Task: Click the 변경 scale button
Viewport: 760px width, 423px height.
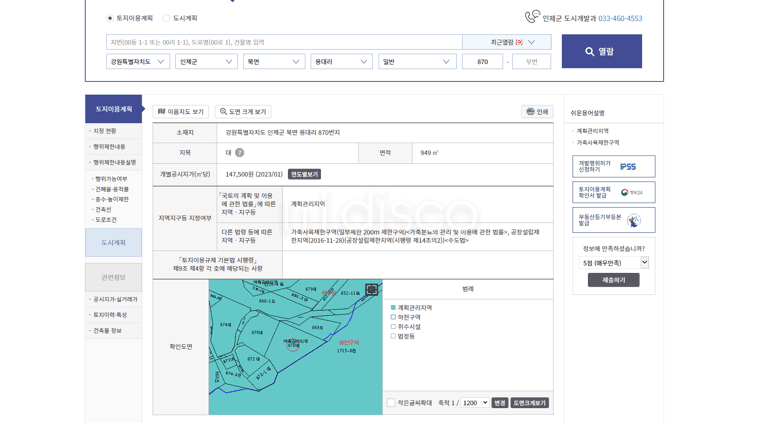Action: point(500,403)
